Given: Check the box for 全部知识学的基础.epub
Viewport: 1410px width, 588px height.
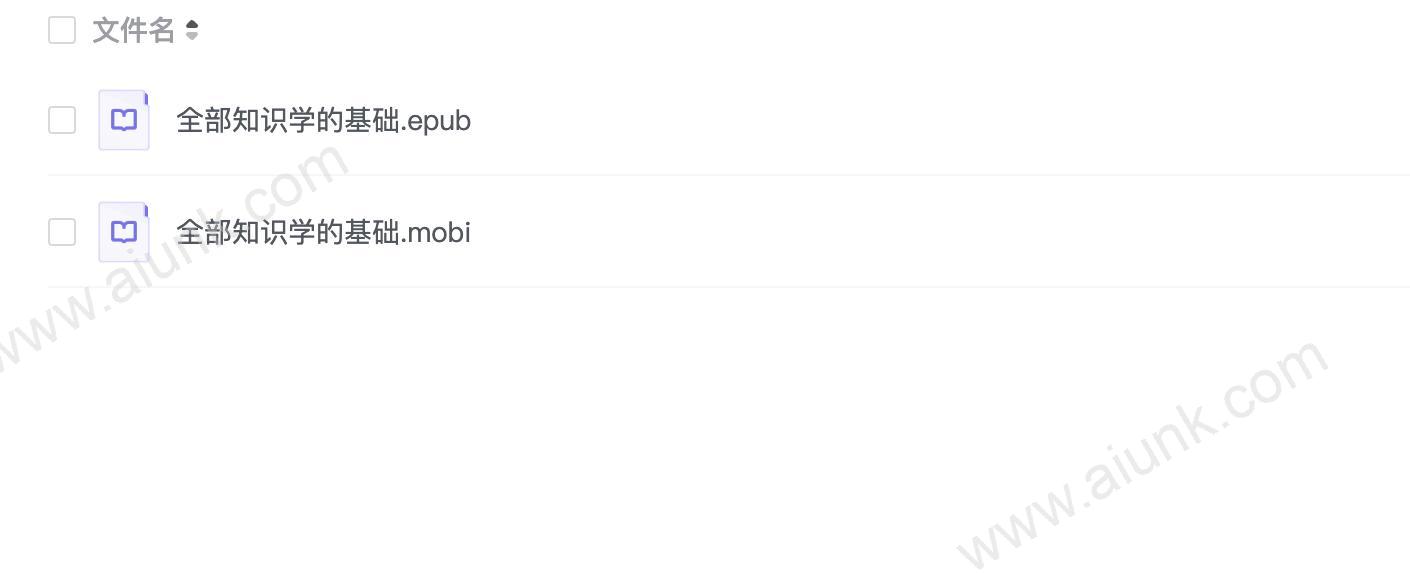Looking at the screenshot, I should [62, 120].
